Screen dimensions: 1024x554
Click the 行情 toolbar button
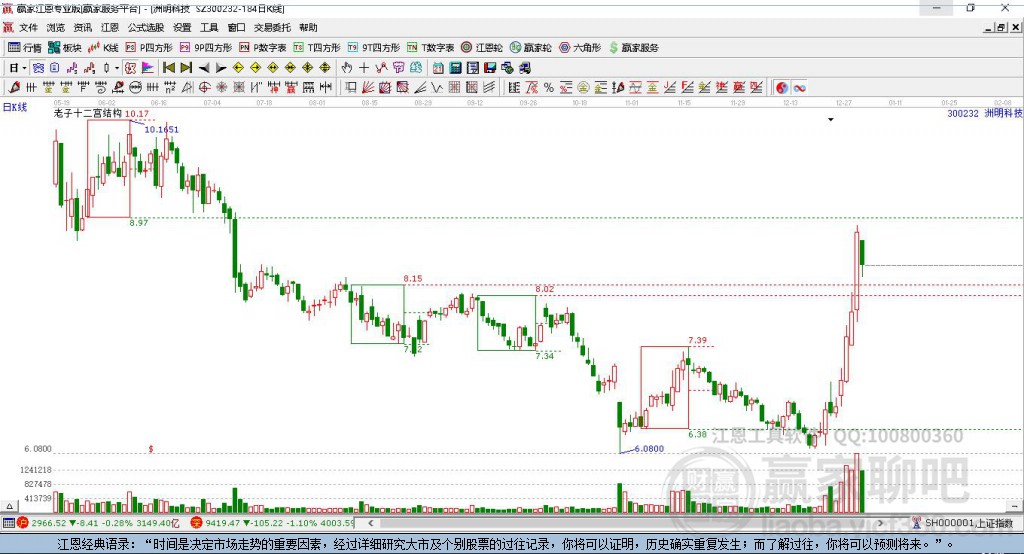point(24,48)
